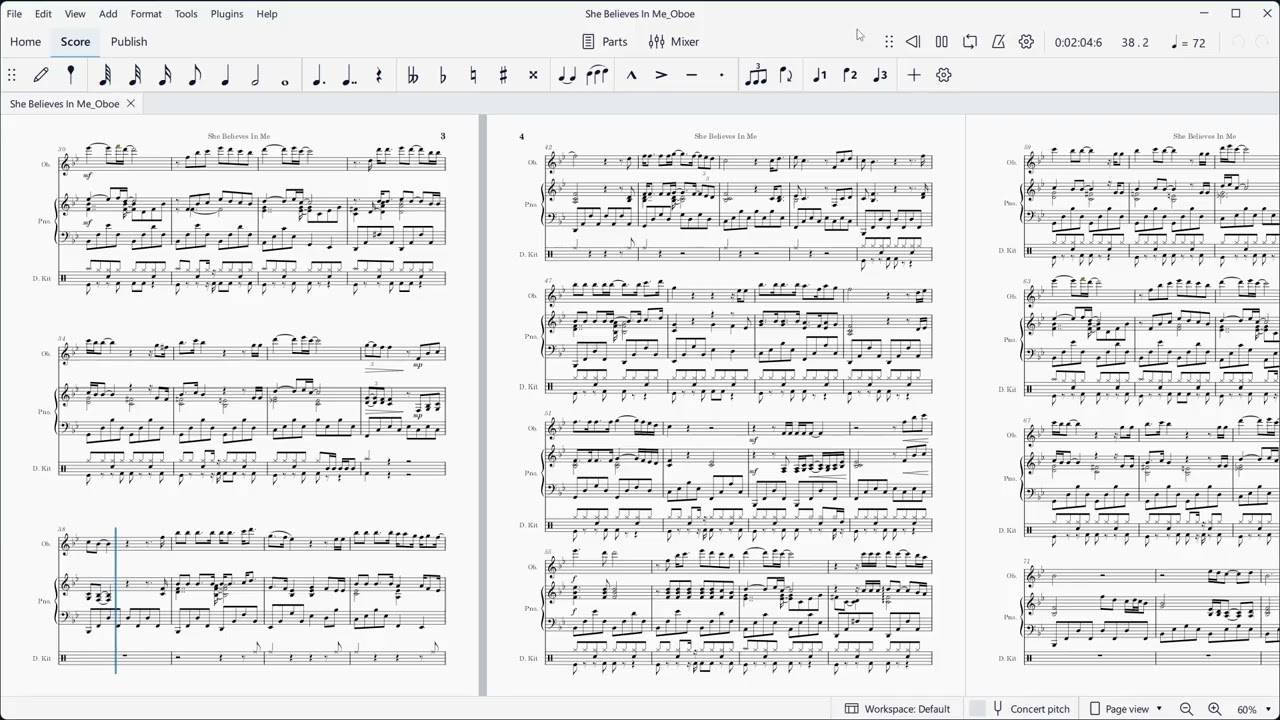The image size is (1280, 720).
Task: Zoom out the score
Action: (1186, 709)
